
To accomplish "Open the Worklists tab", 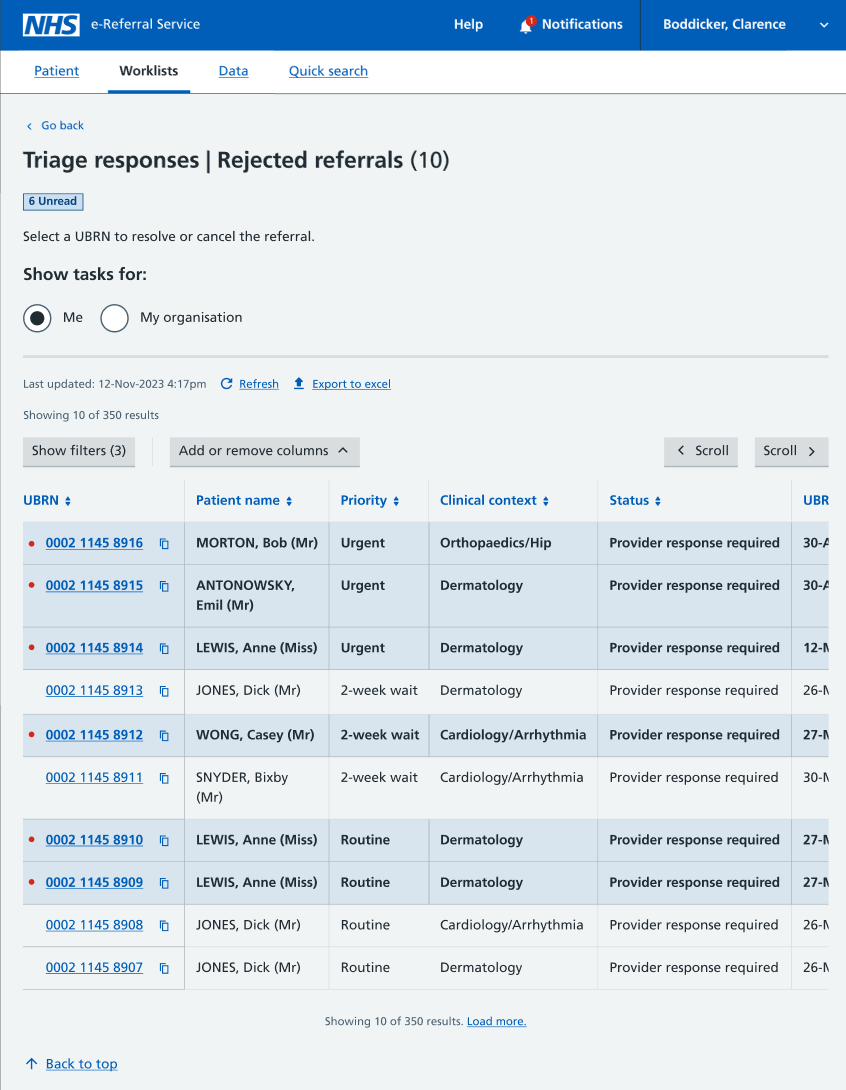I will click(x=149, y=71).
